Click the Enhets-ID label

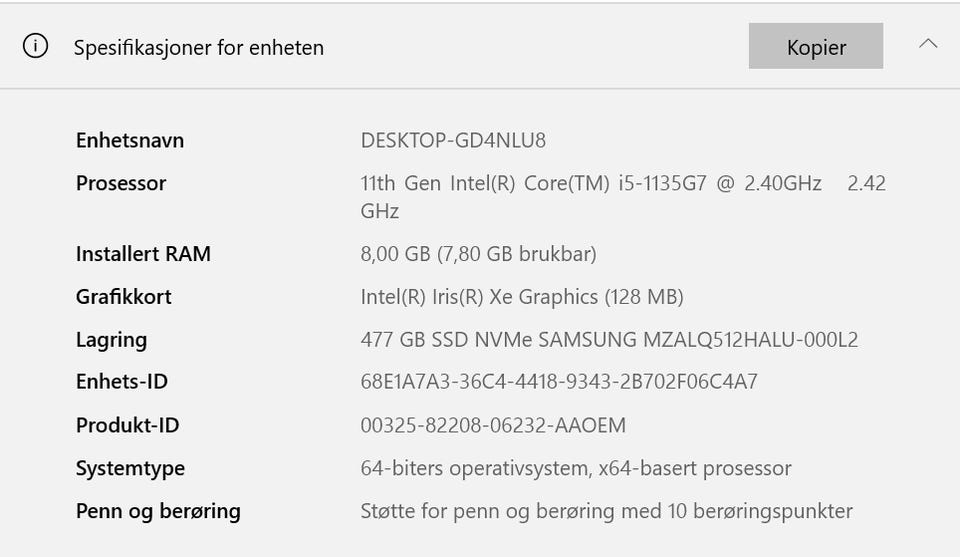point(122,382)
